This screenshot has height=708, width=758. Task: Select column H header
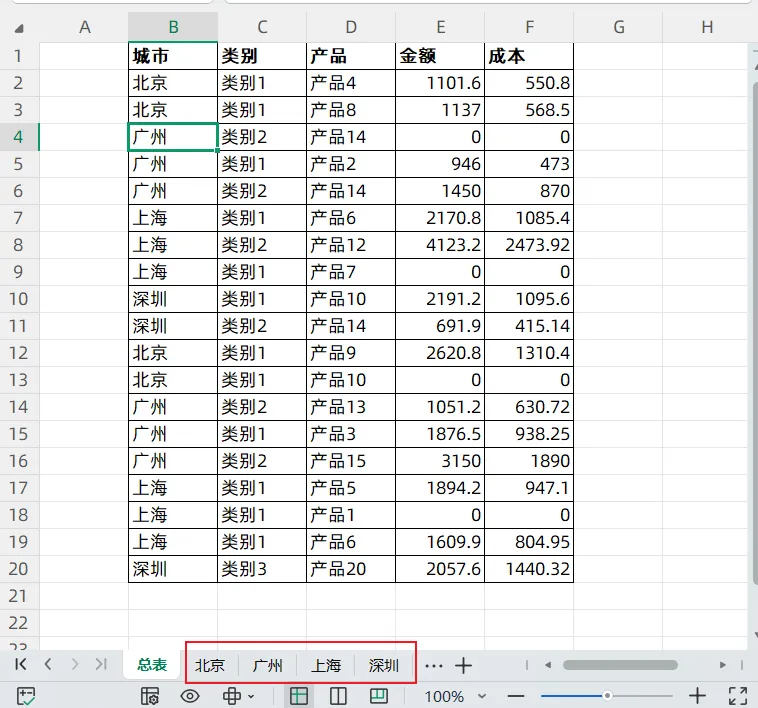706,27
